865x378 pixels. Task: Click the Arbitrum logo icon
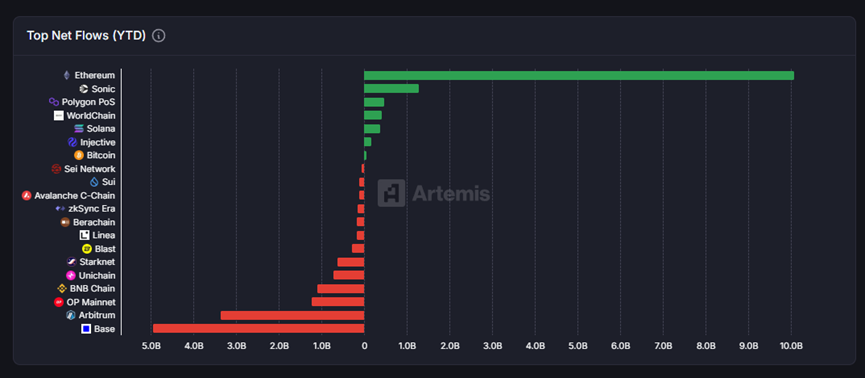click(x=71, y=316)
